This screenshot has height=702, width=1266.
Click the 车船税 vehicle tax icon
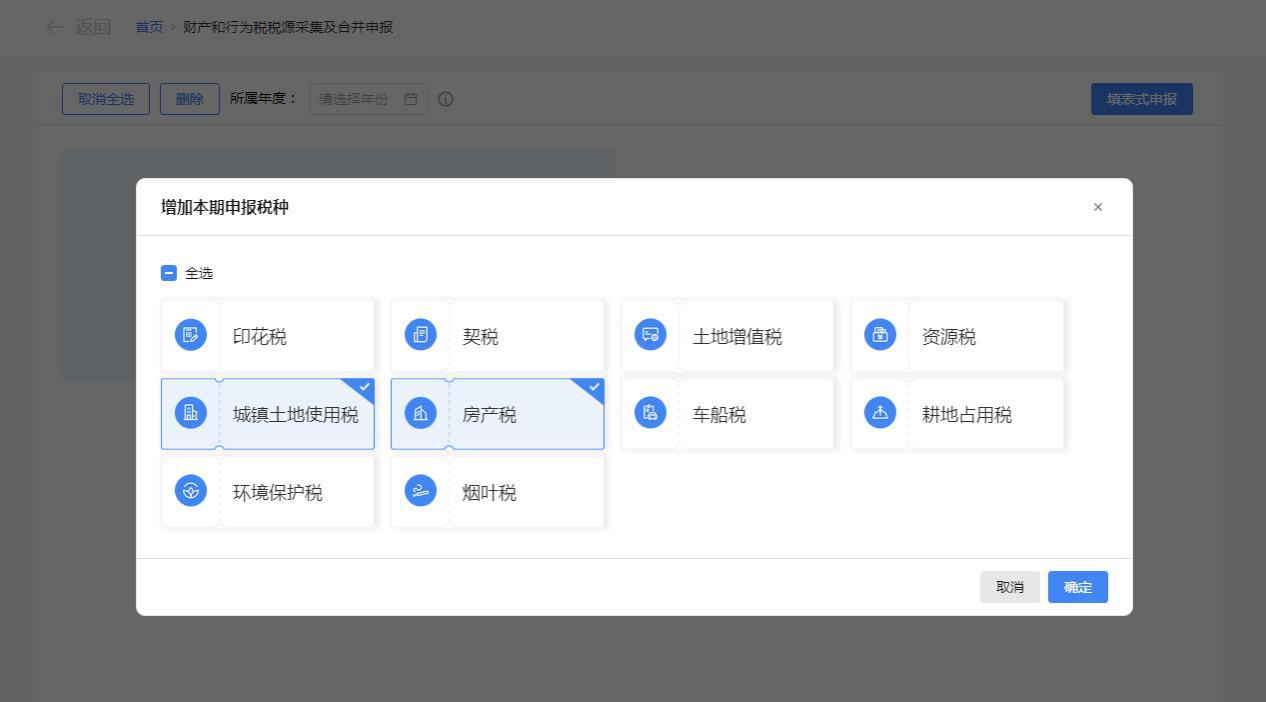(650, 413)
